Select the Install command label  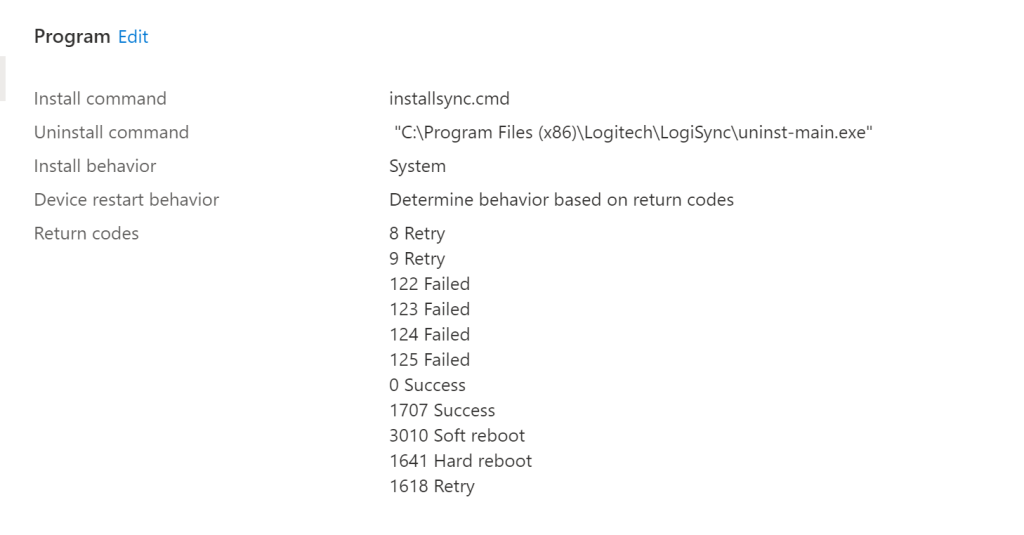tap(100, 99)
